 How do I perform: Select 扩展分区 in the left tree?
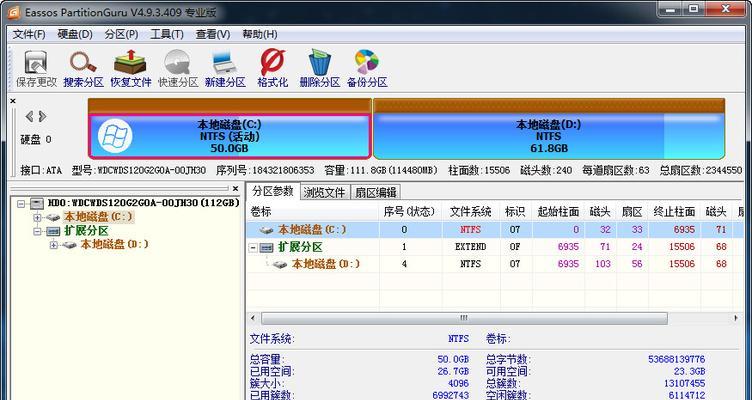click(86, 231)
